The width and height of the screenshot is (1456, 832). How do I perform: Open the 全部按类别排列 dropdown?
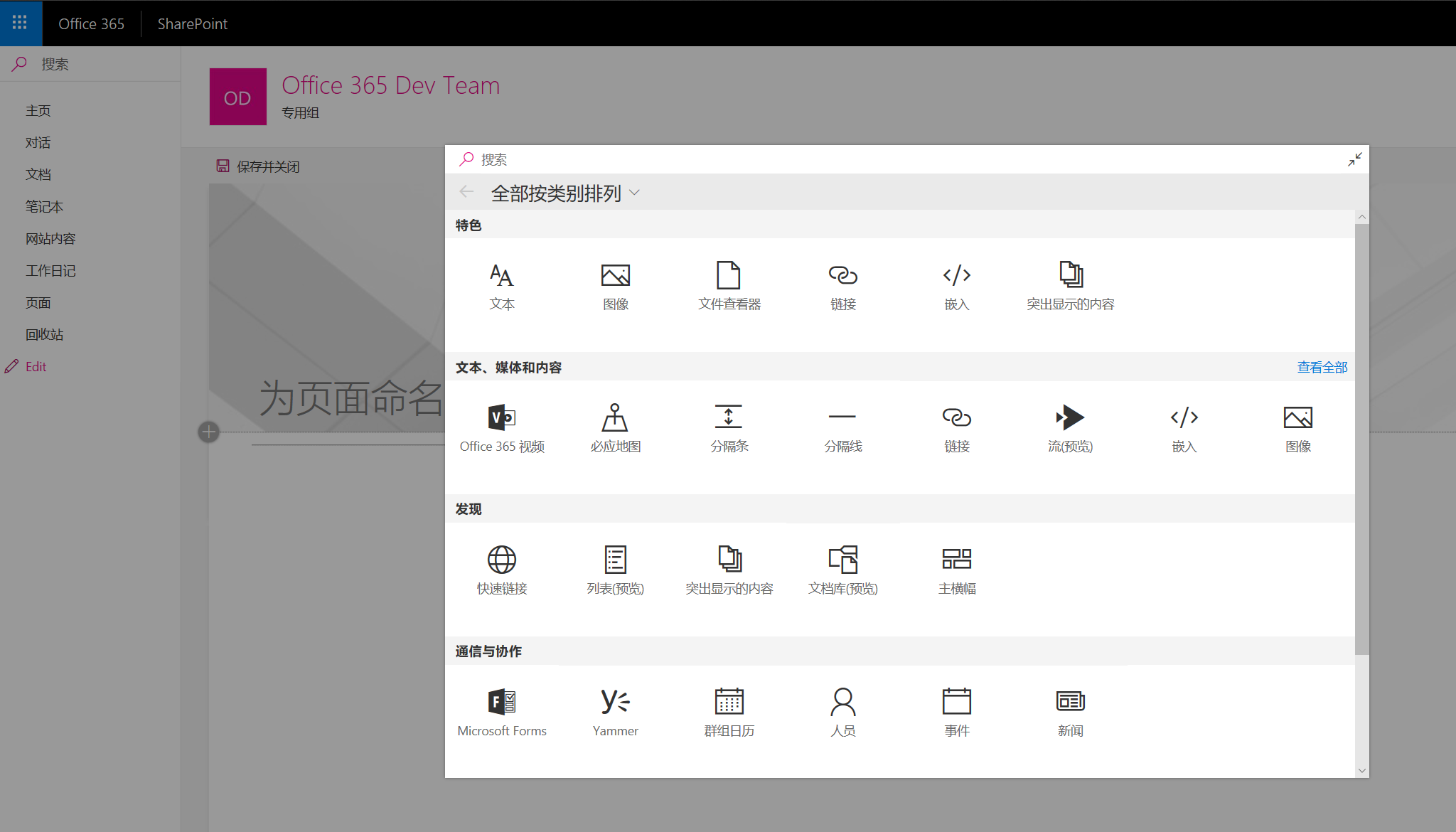pos(564,192)
